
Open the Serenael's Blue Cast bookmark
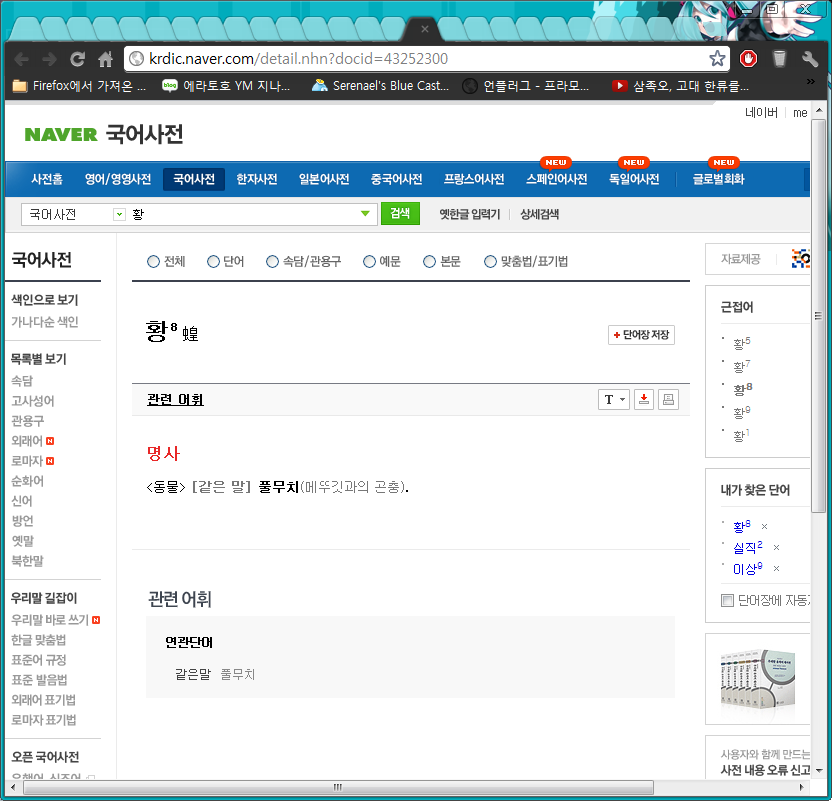380,85
